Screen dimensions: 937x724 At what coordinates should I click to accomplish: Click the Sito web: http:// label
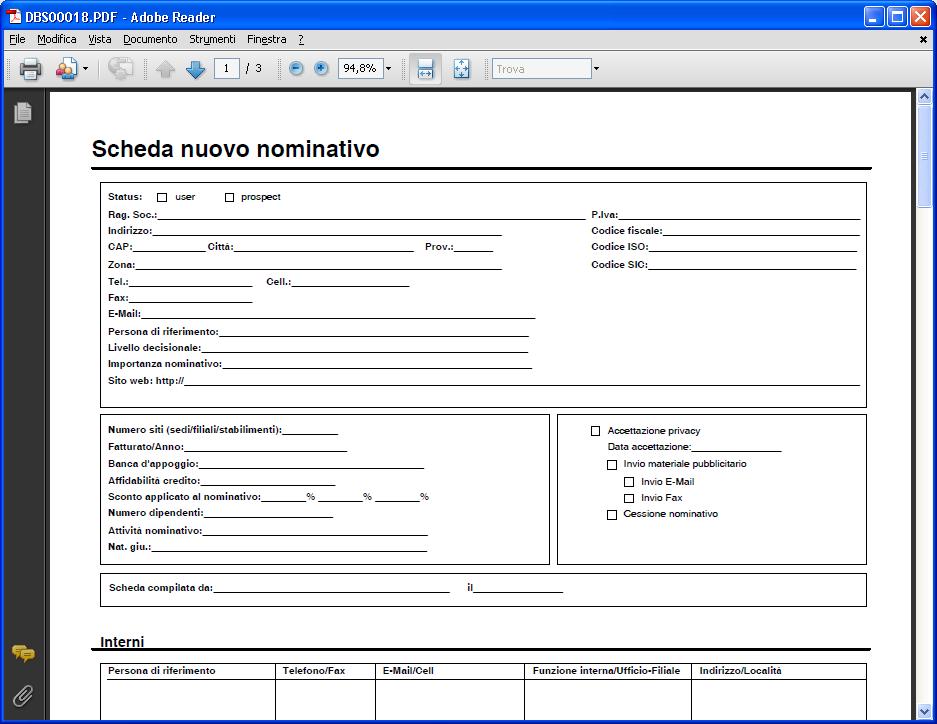click(146, 381)
